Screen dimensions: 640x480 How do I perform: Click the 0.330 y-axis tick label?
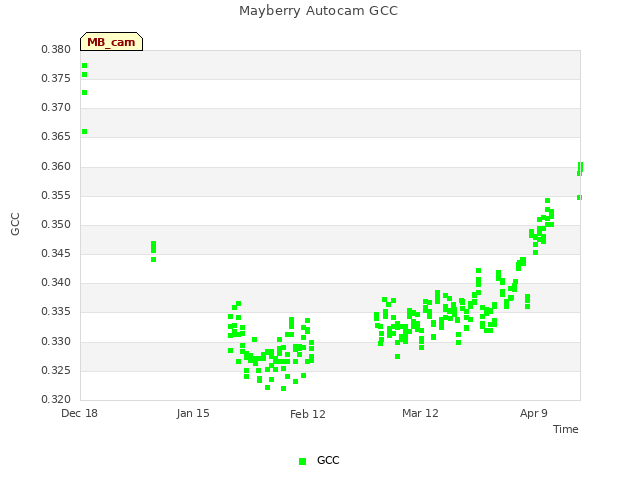pyautogui.click(x=56, y=342)
